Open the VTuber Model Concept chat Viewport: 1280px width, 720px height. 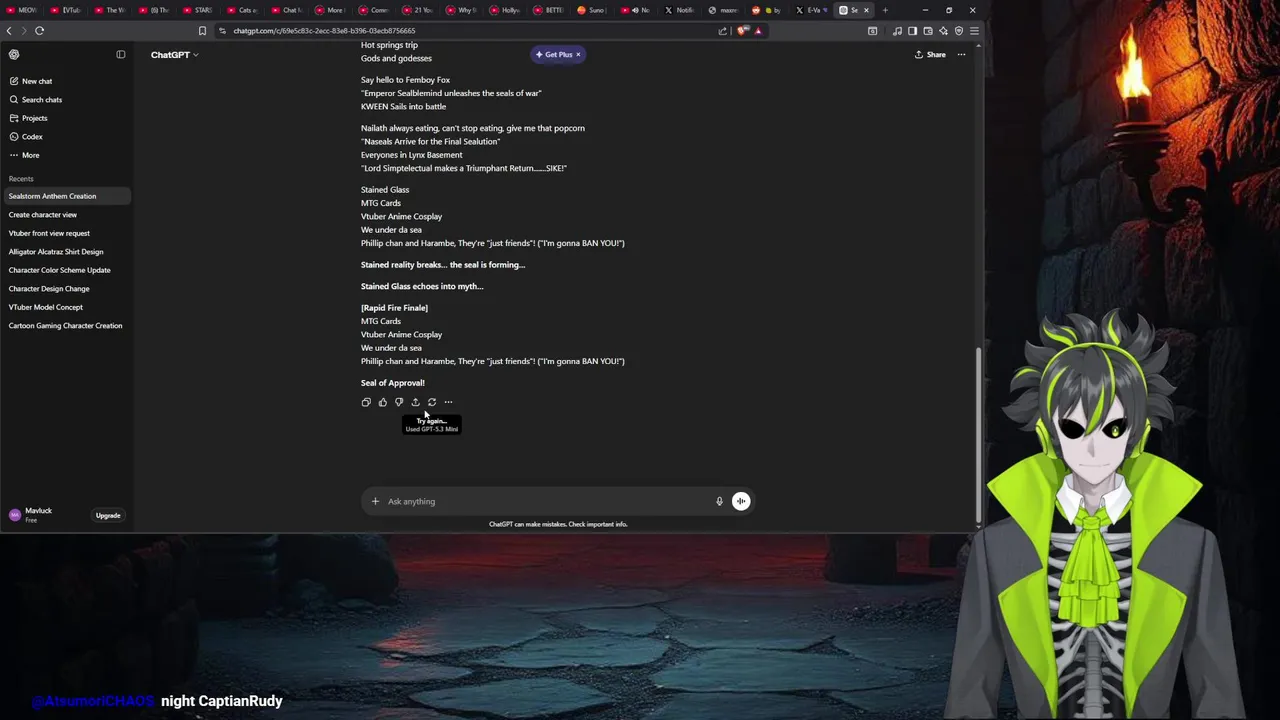pyautogui.click(x=66, y=307)
